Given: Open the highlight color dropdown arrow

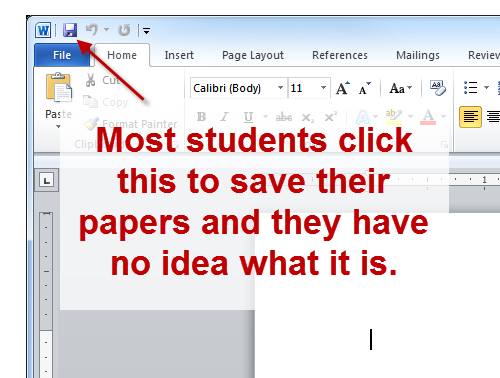Looking at the screenshot, I should tap(411, 117).
